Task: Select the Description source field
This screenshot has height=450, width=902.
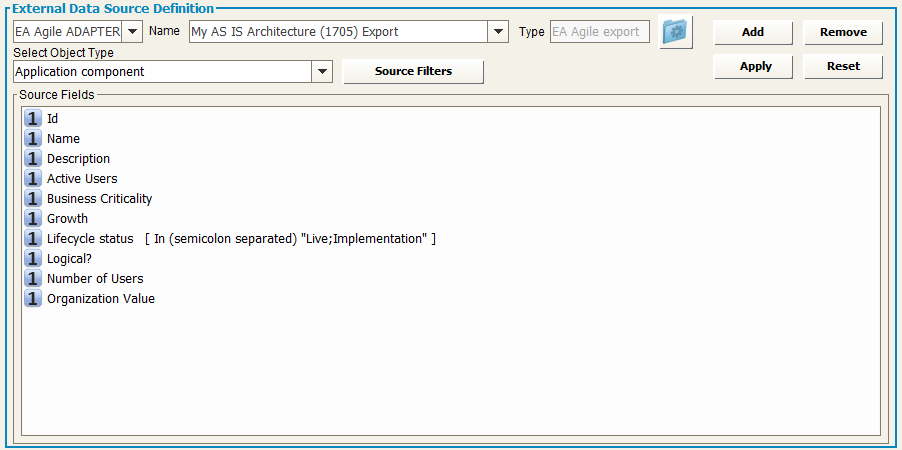Action: click(78, 158)
